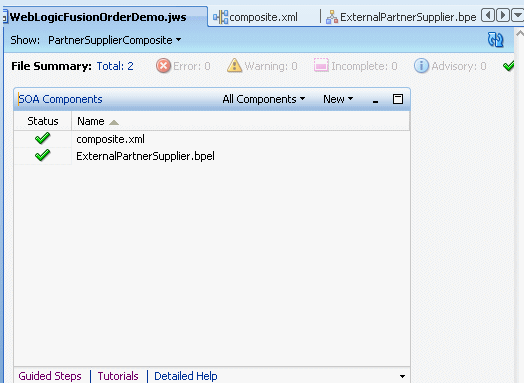
Task: Open the Guided Steps link
Action: click(x=50, y=376)
